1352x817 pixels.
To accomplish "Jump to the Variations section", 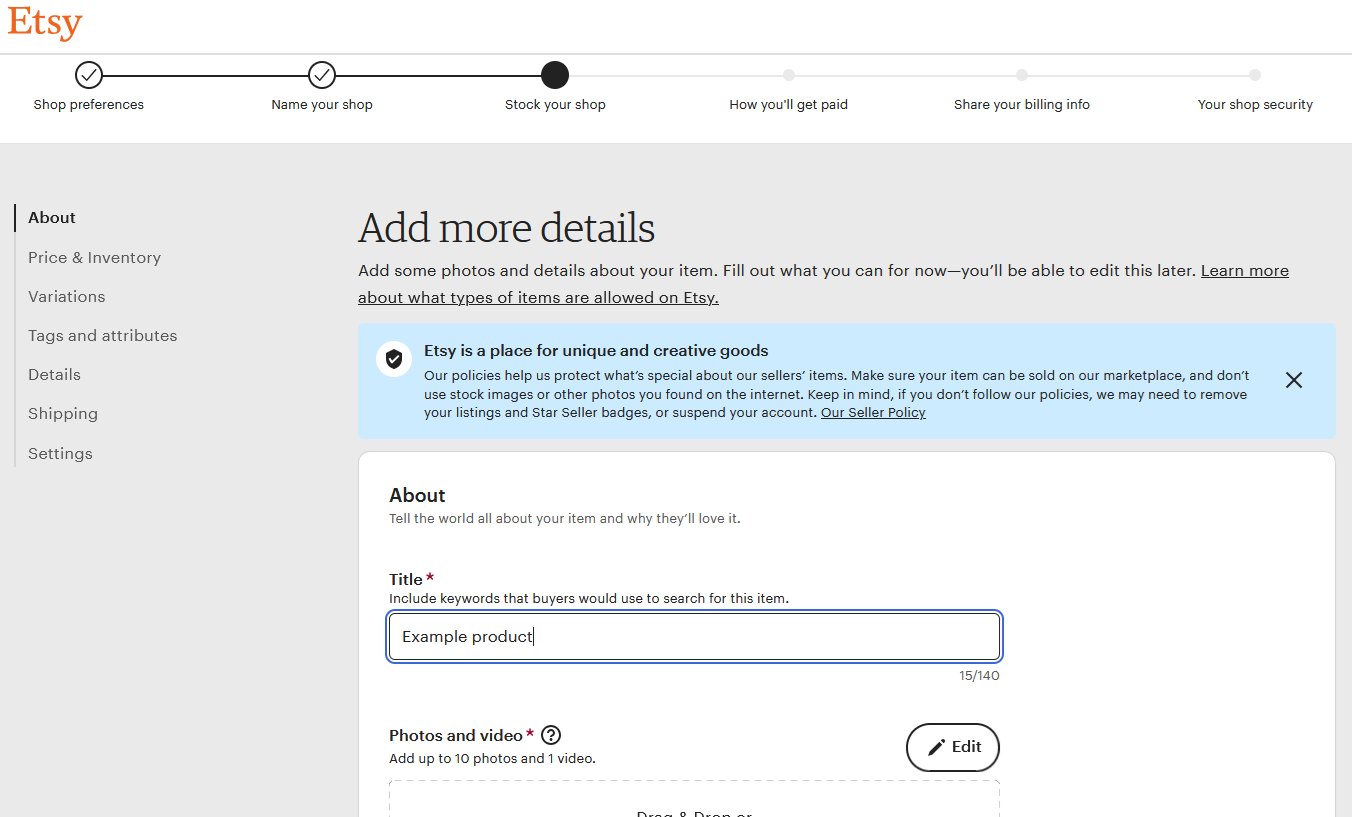I will 66,296.
